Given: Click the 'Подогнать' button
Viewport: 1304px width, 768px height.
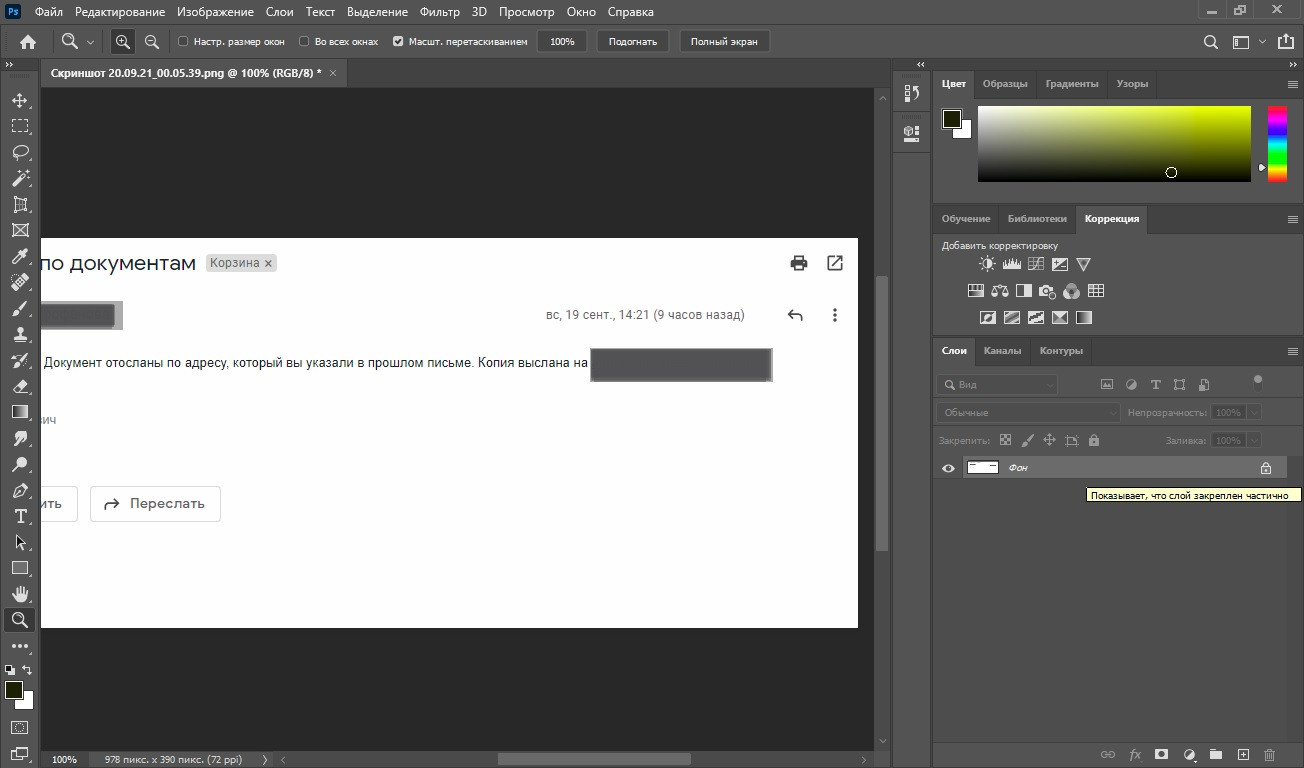Looking at the screenshot, I should point(633,42).
